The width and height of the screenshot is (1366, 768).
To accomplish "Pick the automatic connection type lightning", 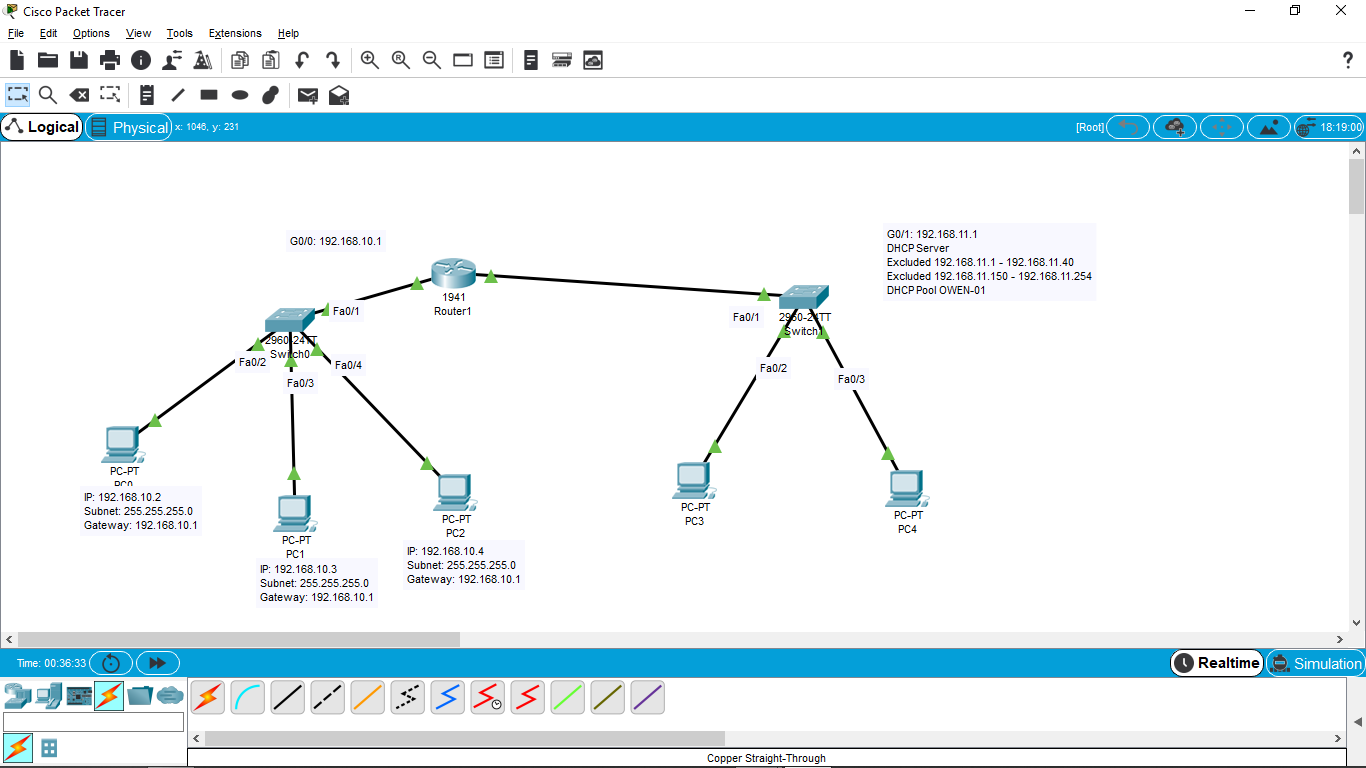I will click(x=208, y=697).
